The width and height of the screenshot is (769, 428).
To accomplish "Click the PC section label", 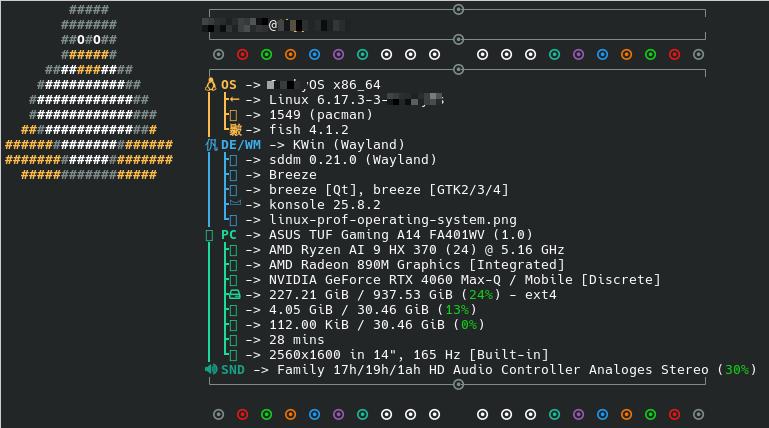I will (x=229, y=235).
